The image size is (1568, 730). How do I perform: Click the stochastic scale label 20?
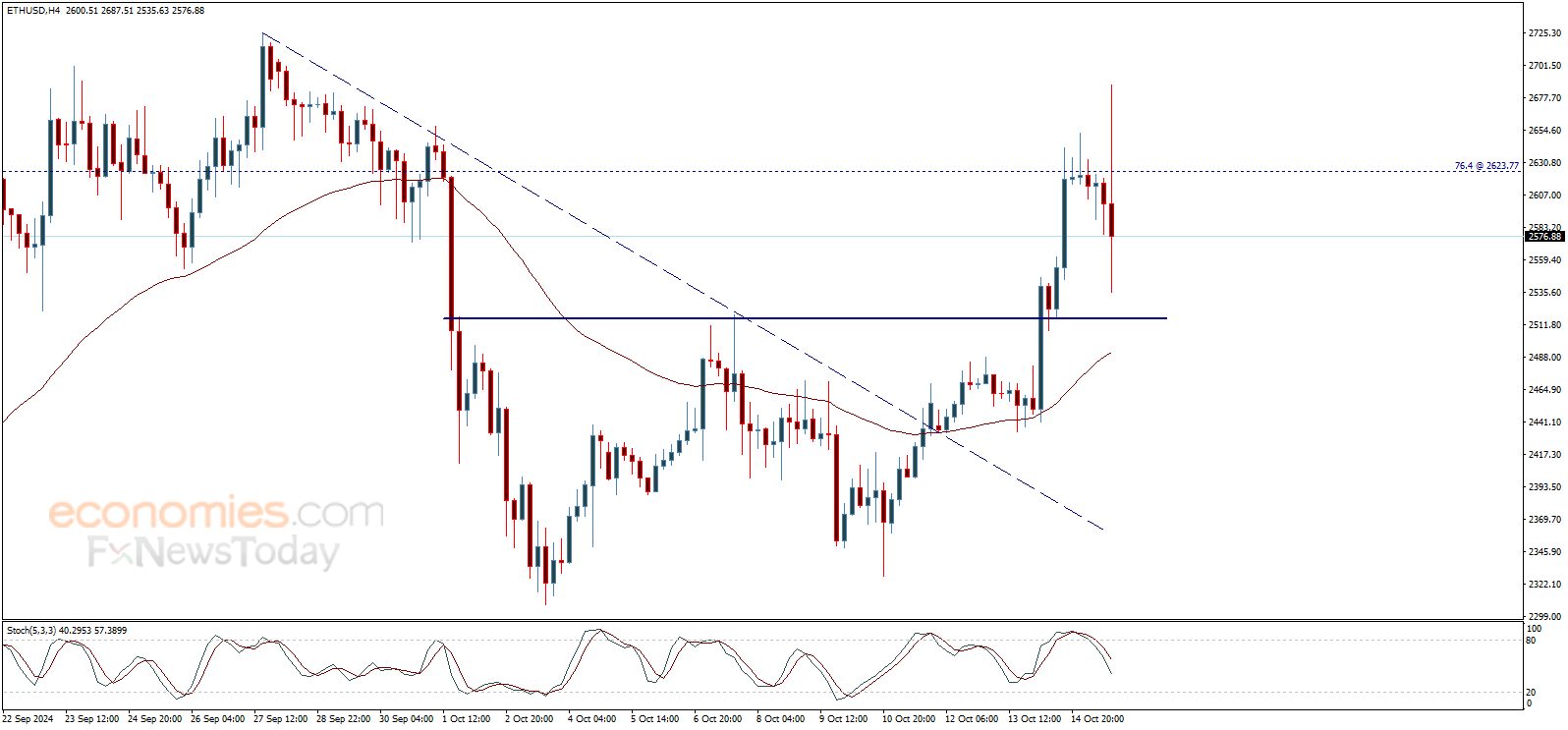click(1531, 693)
